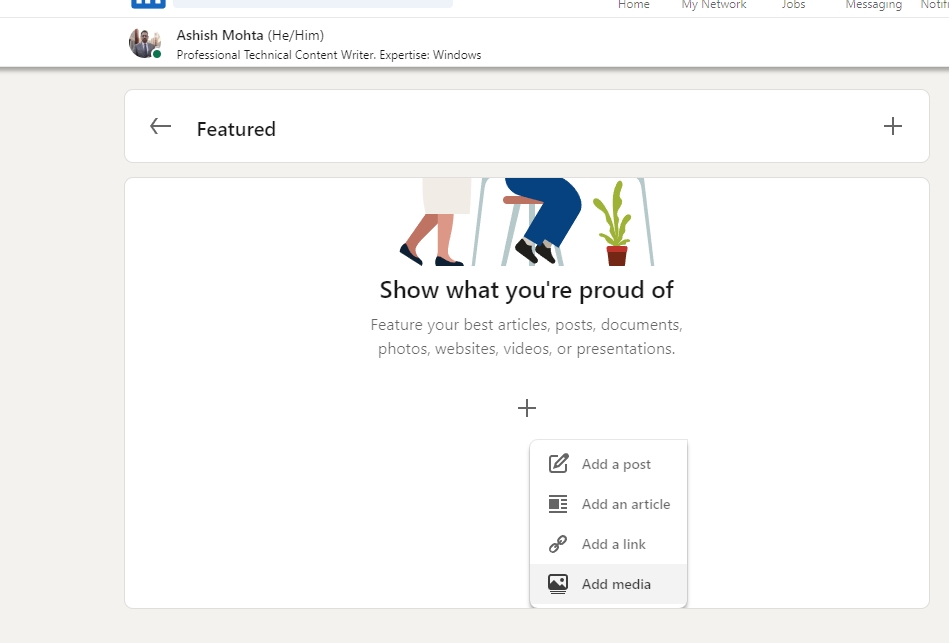Viewport: 949px width, 643px height.
Task: Select the pencil icon next to Add a post
Action: (x=557, y=463)
